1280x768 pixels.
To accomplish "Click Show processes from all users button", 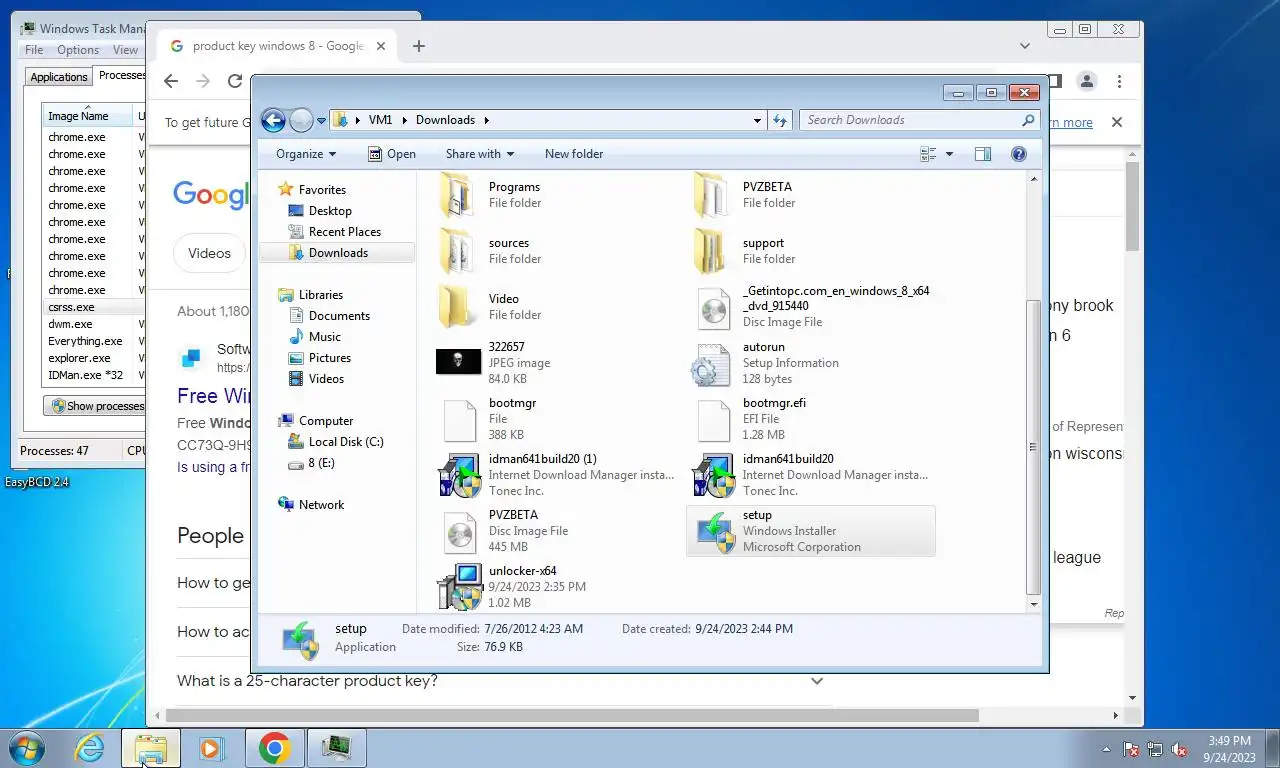I will point(96,406).
